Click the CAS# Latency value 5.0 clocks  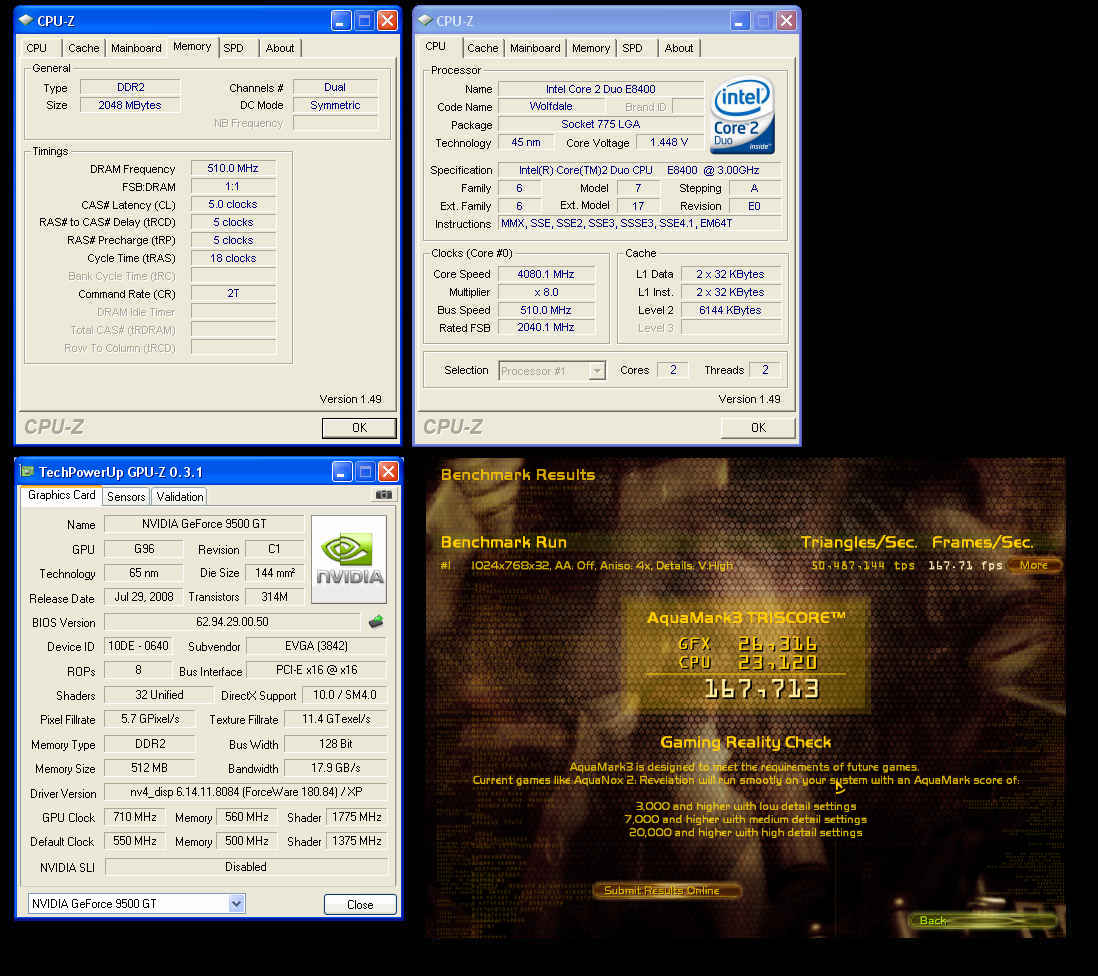[x=232, y=204]
